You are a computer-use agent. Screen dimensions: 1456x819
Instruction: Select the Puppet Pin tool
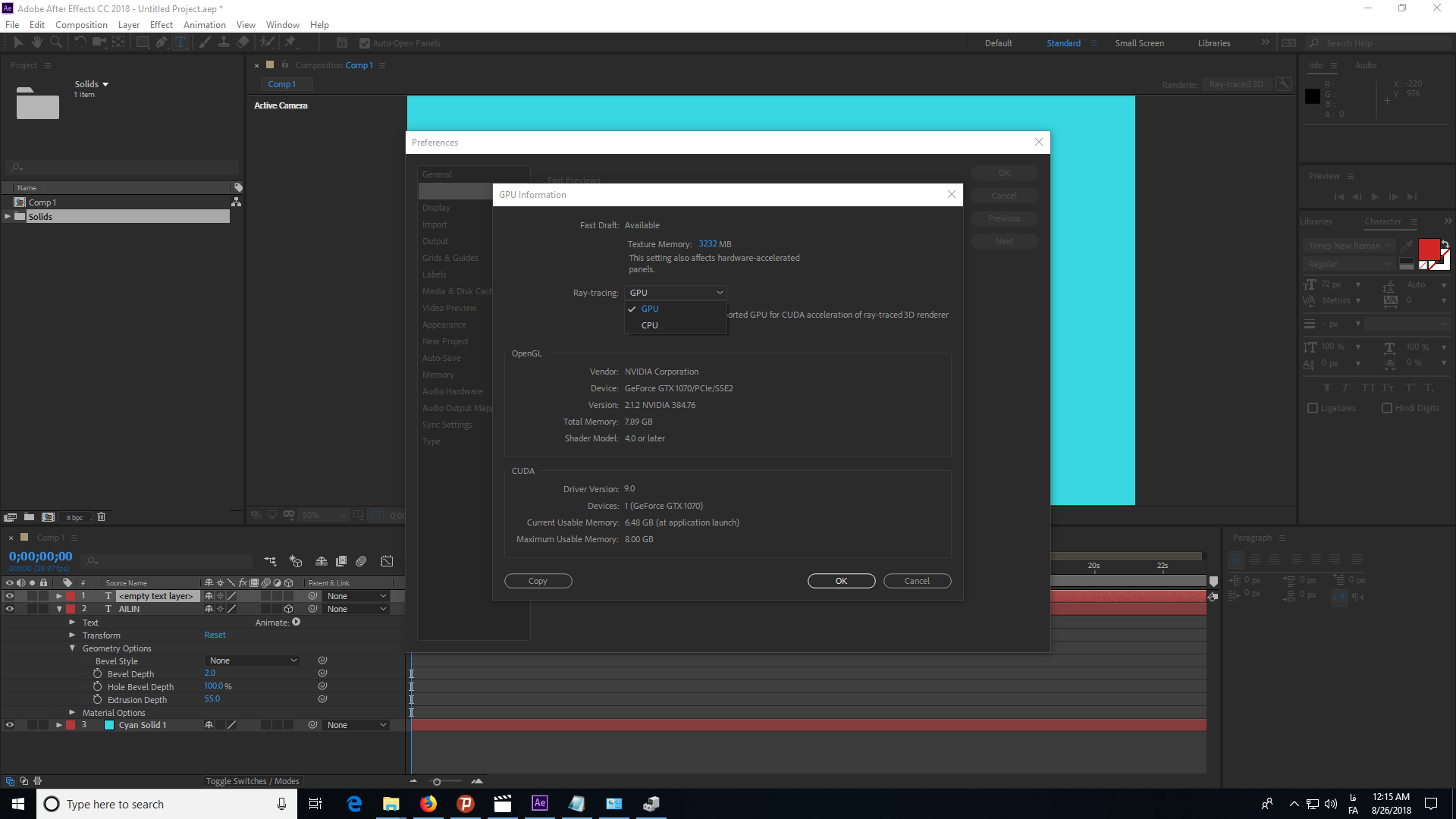[290, 42]
